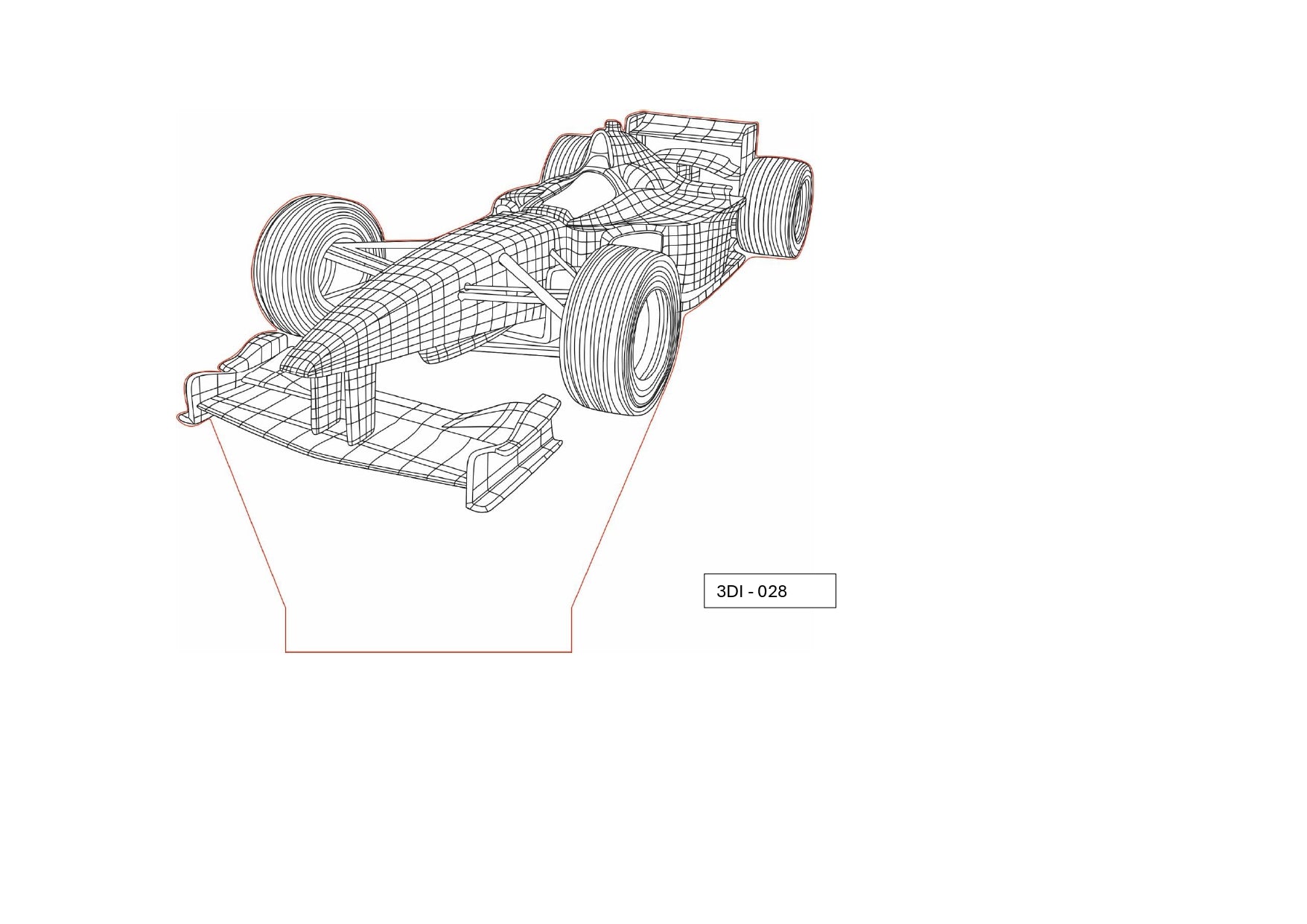Select the air intake above the cockpit

[x=601, y=145]
